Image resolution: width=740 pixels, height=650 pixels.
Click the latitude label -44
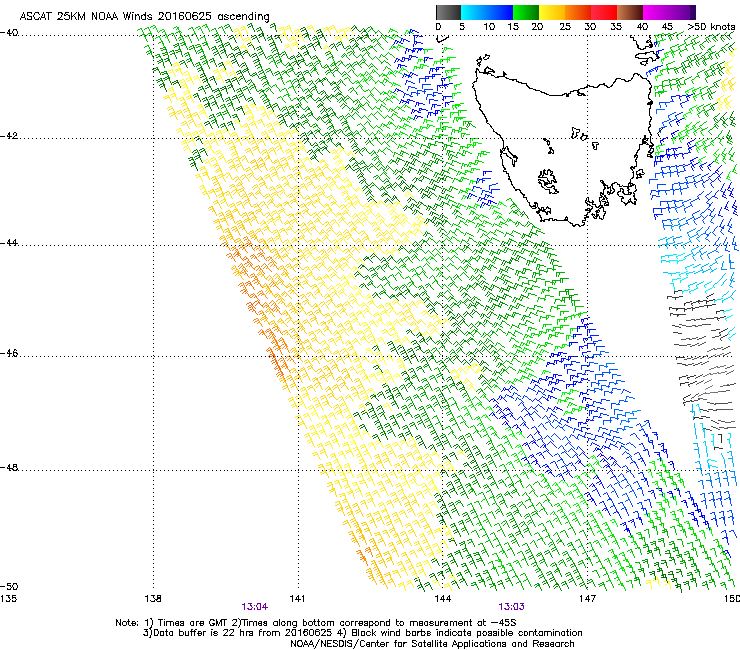point(9,243)
